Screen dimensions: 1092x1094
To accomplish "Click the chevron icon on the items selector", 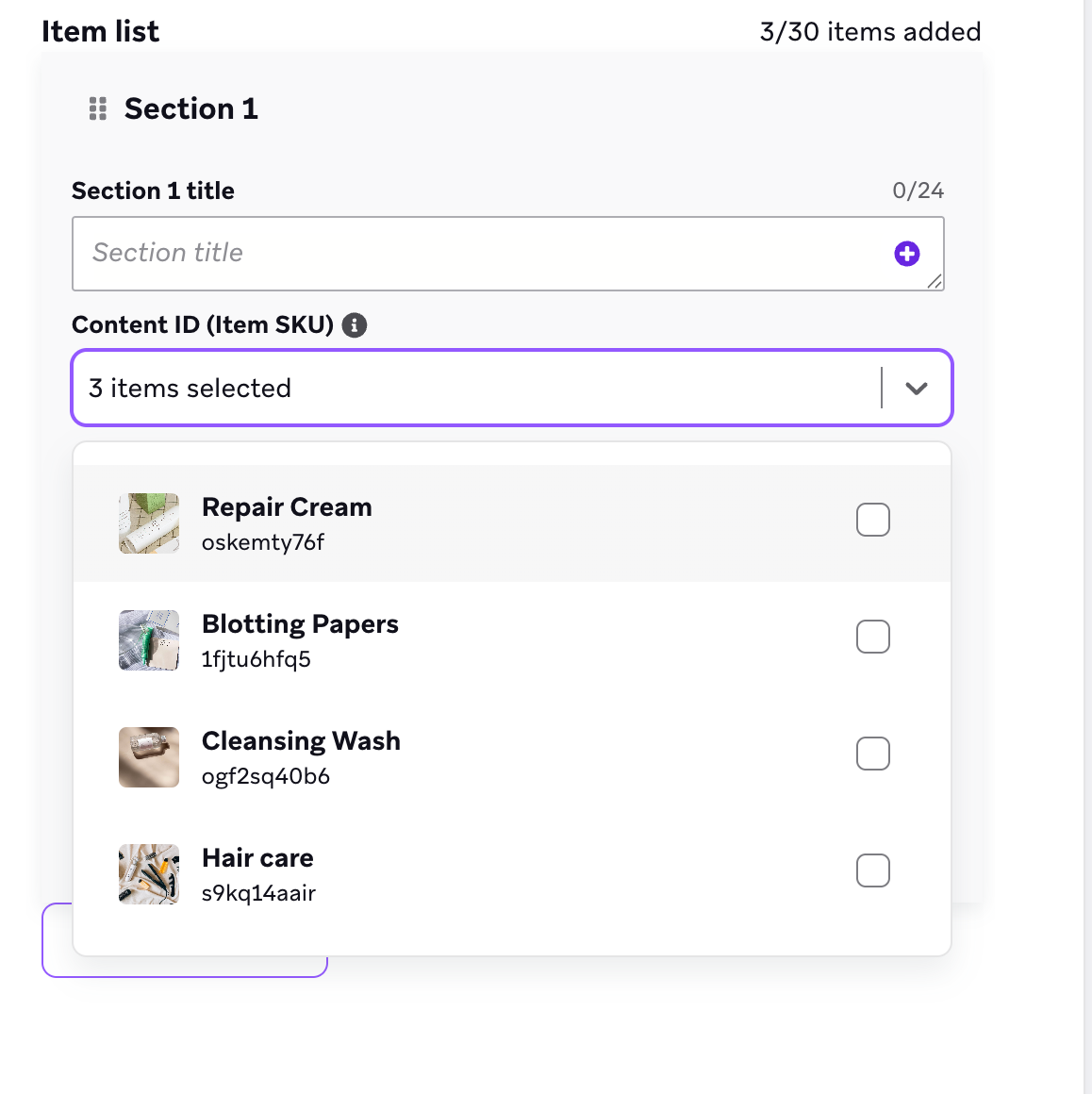I will coord(915,388).
